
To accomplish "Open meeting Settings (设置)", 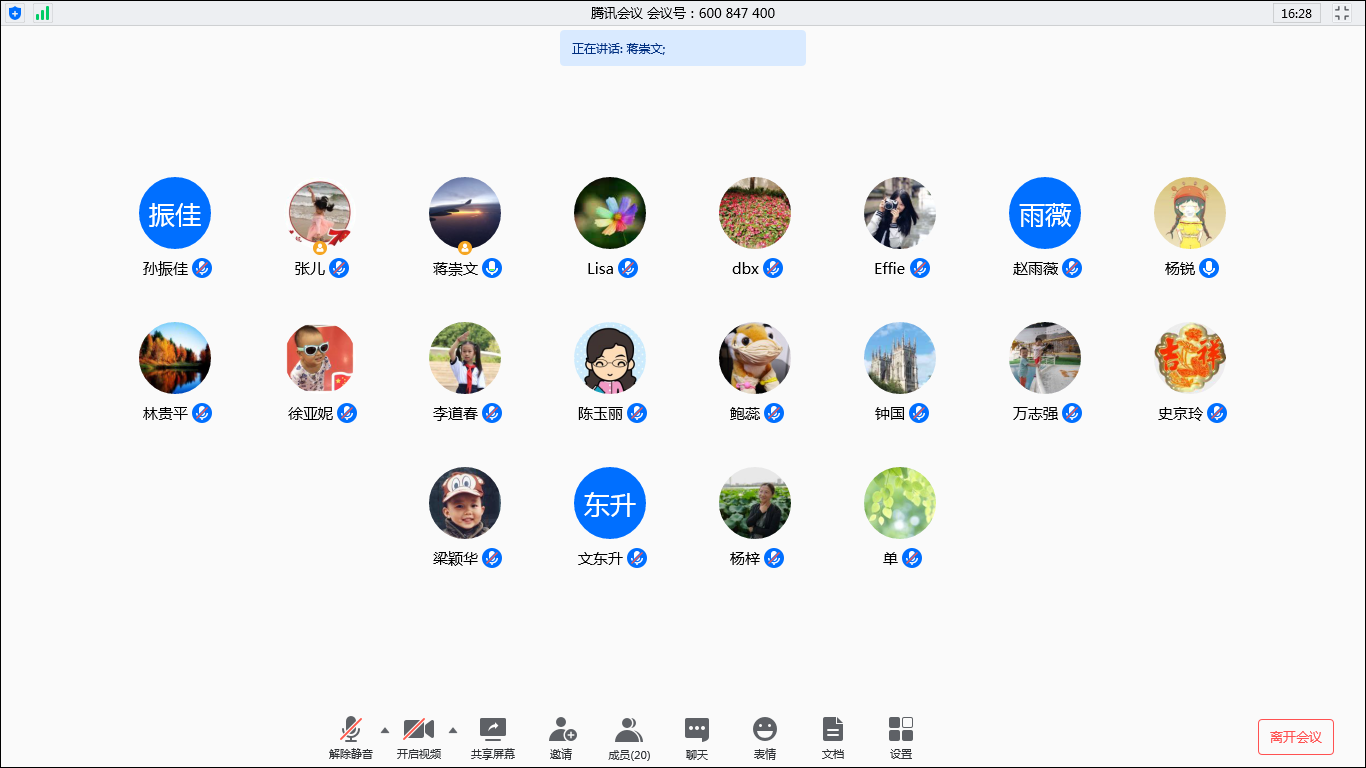I will pos(901,738).
